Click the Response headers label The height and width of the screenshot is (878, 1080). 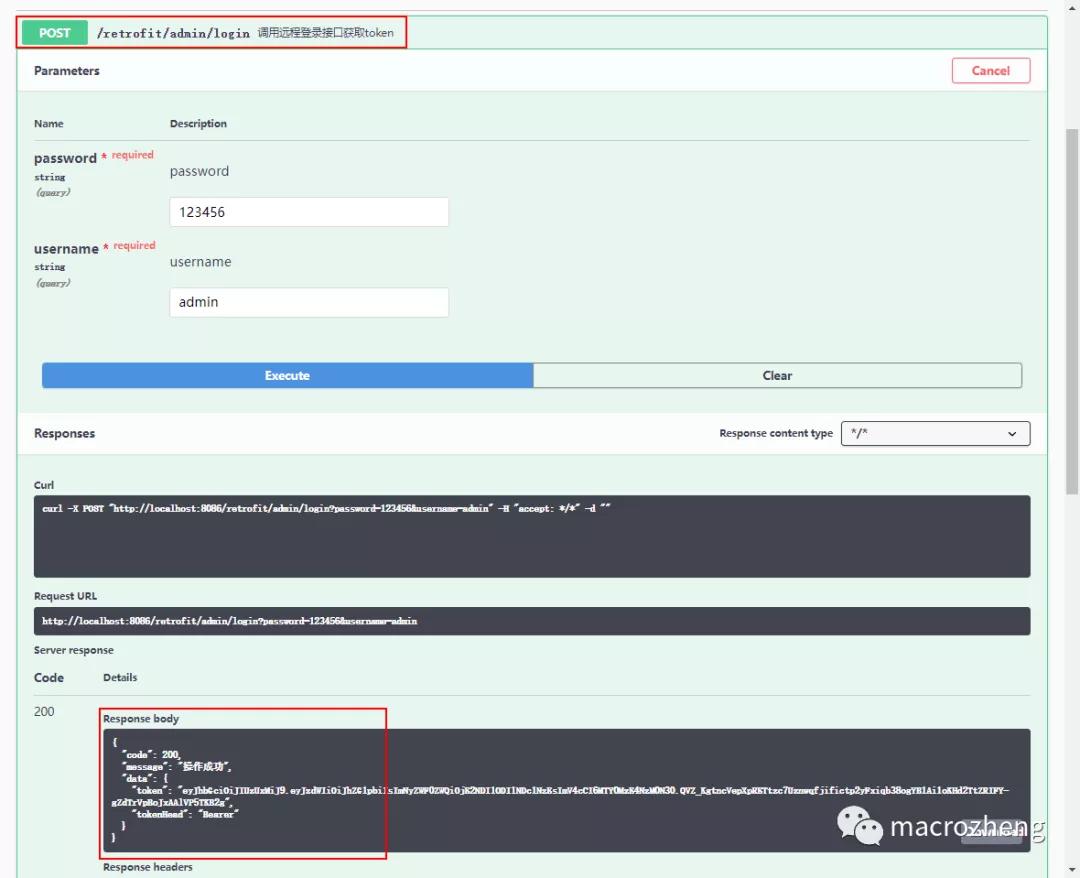click(x=147, y=866)
